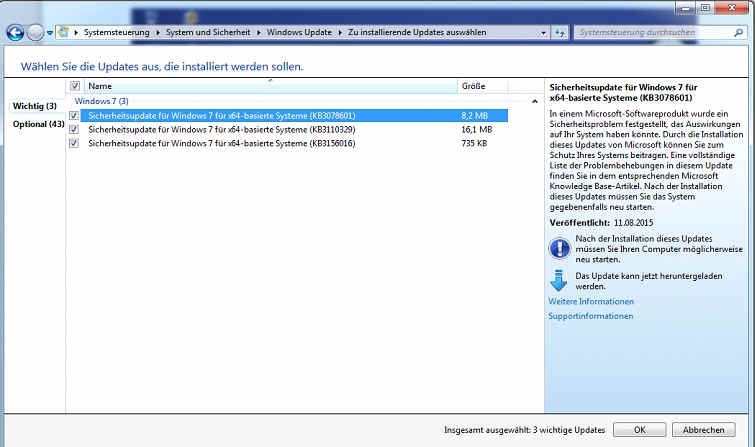Screen dimensions: 755x447
Task: Open the Supportinformationen link
Action: point(590,316)
